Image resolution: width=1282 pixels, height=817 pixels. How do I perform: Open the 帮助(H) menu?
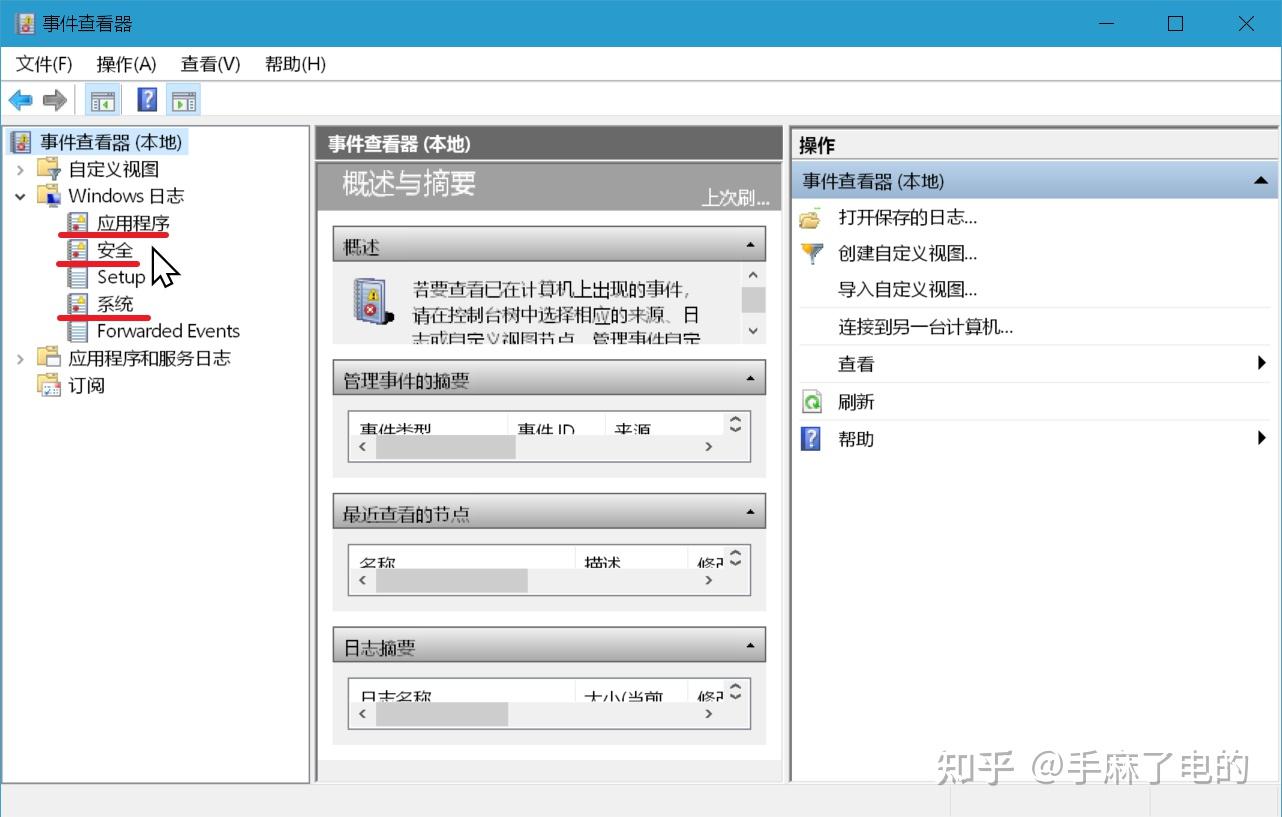pos(295,64)
